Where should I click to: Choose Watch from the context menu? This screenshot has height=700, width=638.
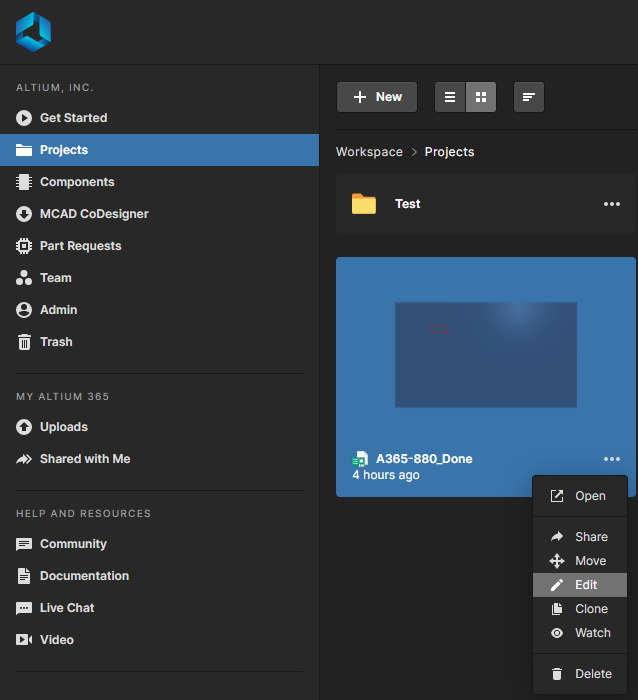(x=580, y=633)
